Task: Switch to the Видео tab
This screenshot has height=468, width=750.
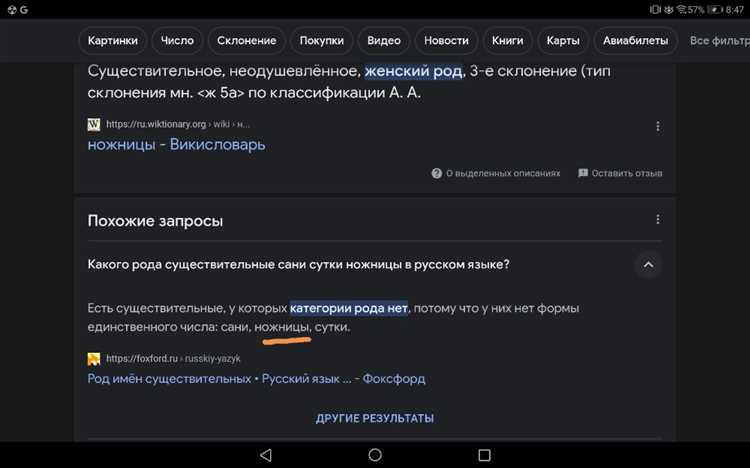Action: [384, 41]
